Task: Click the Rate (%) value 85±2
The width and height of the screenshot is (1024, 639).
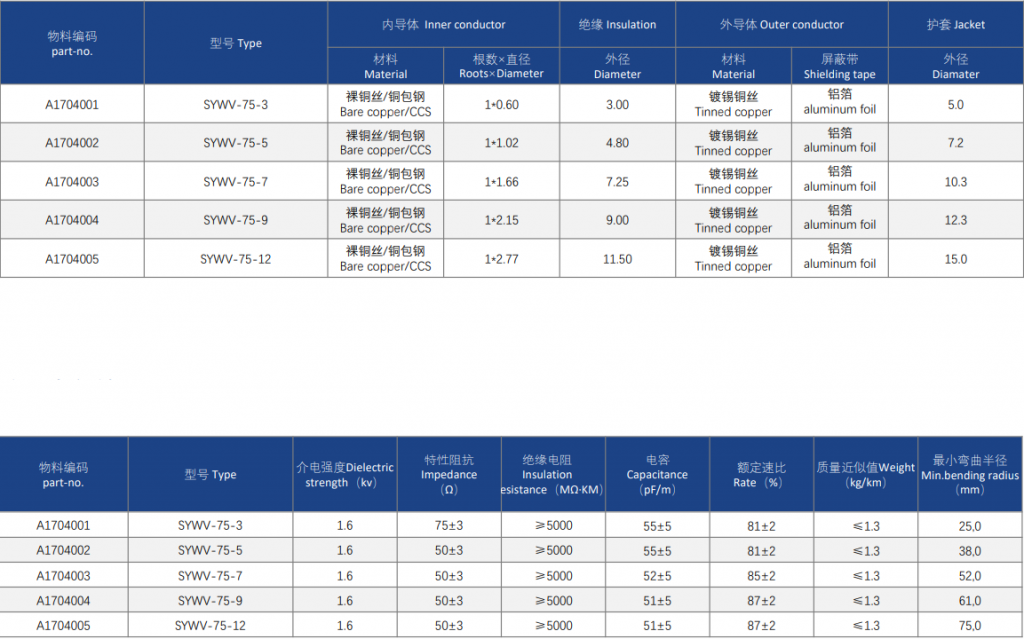Action: click(x=761, y=576)
